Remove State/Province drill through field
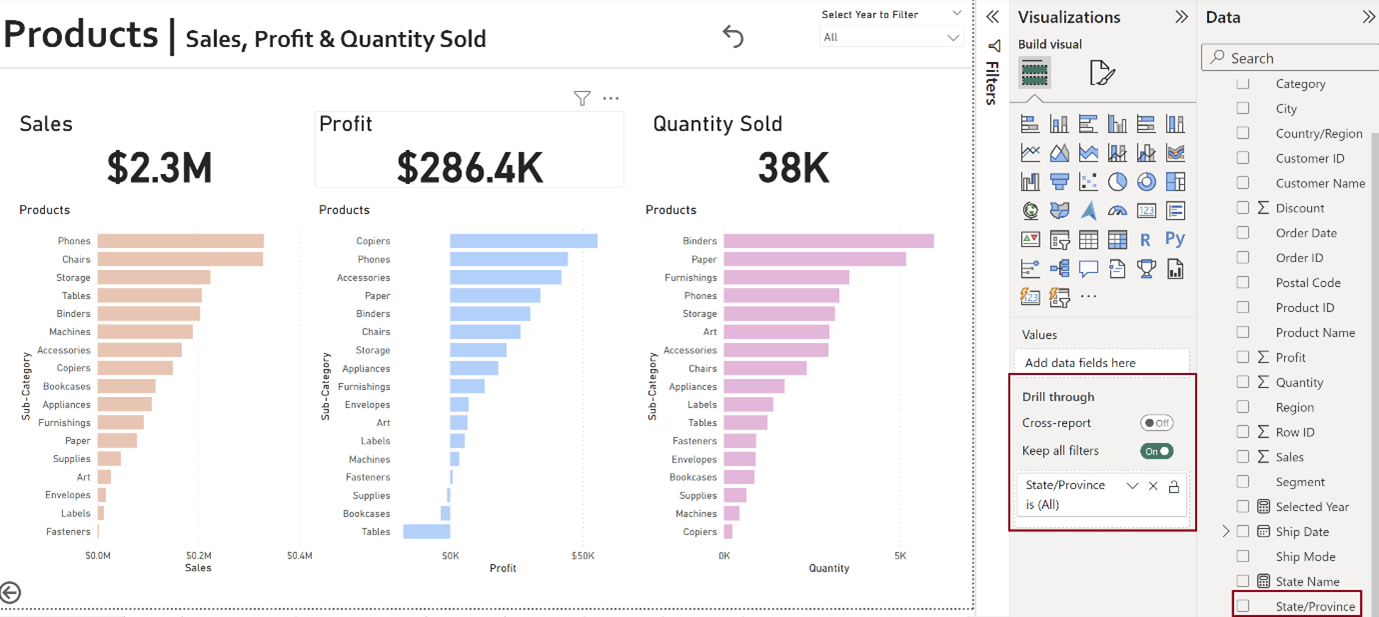1379x617 pixels. point(1153,486)
